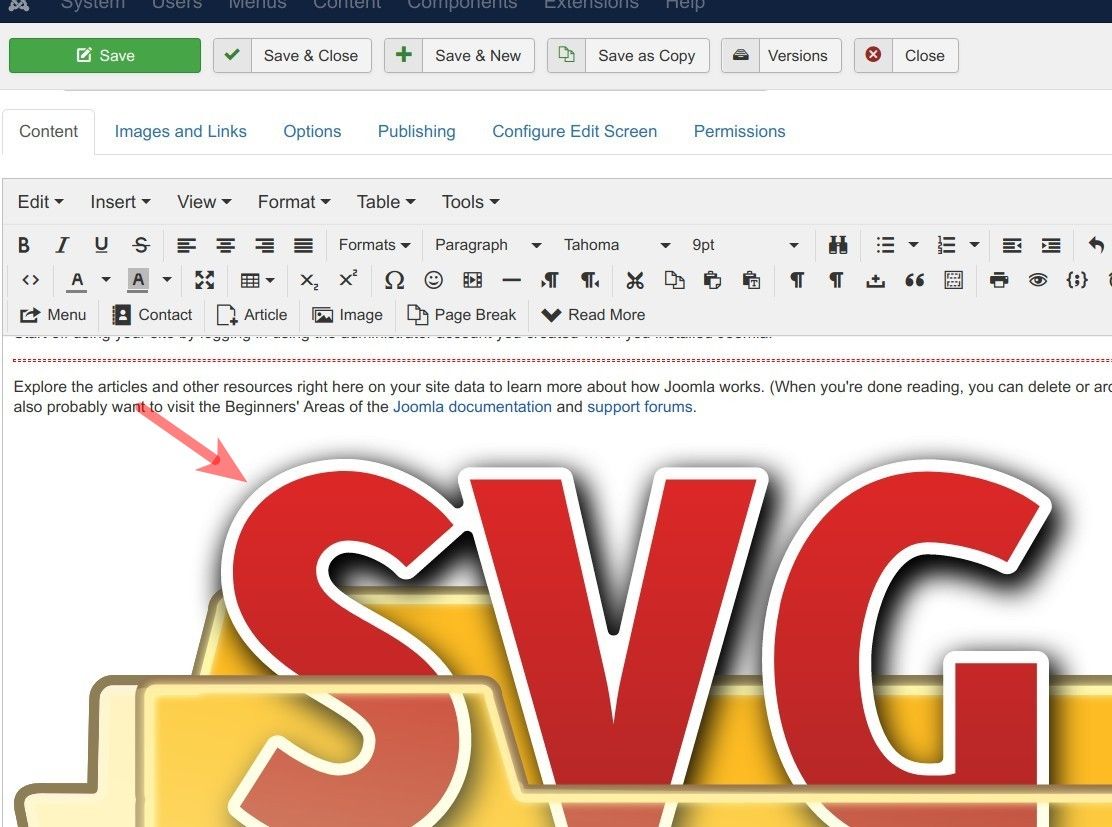Open background color dropdown arrow
Screen dimensions: 1112x827
(x=167, y=280)
